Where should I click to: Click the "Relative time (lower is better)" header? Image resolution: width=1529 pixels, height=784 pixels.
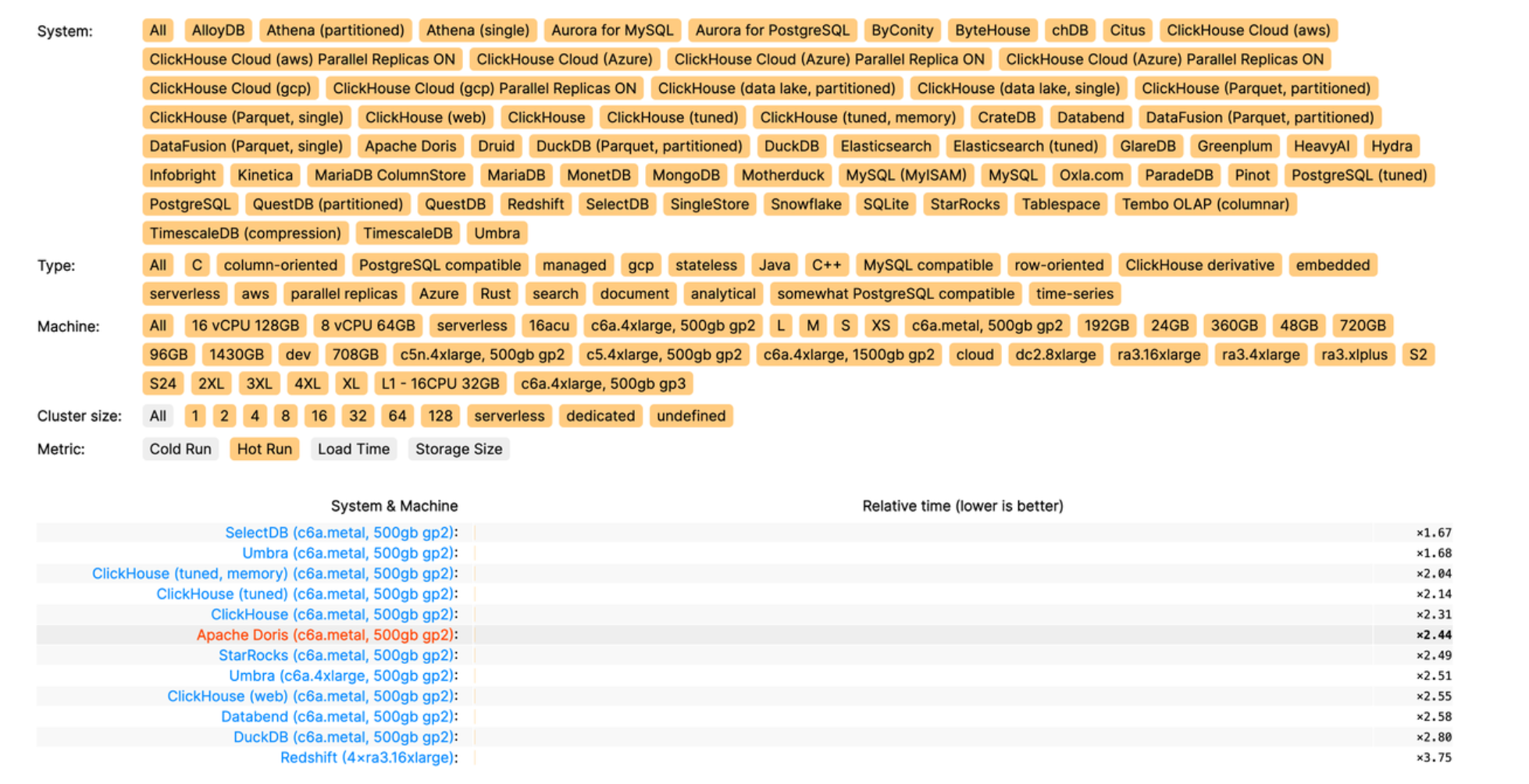coord(963,506)
